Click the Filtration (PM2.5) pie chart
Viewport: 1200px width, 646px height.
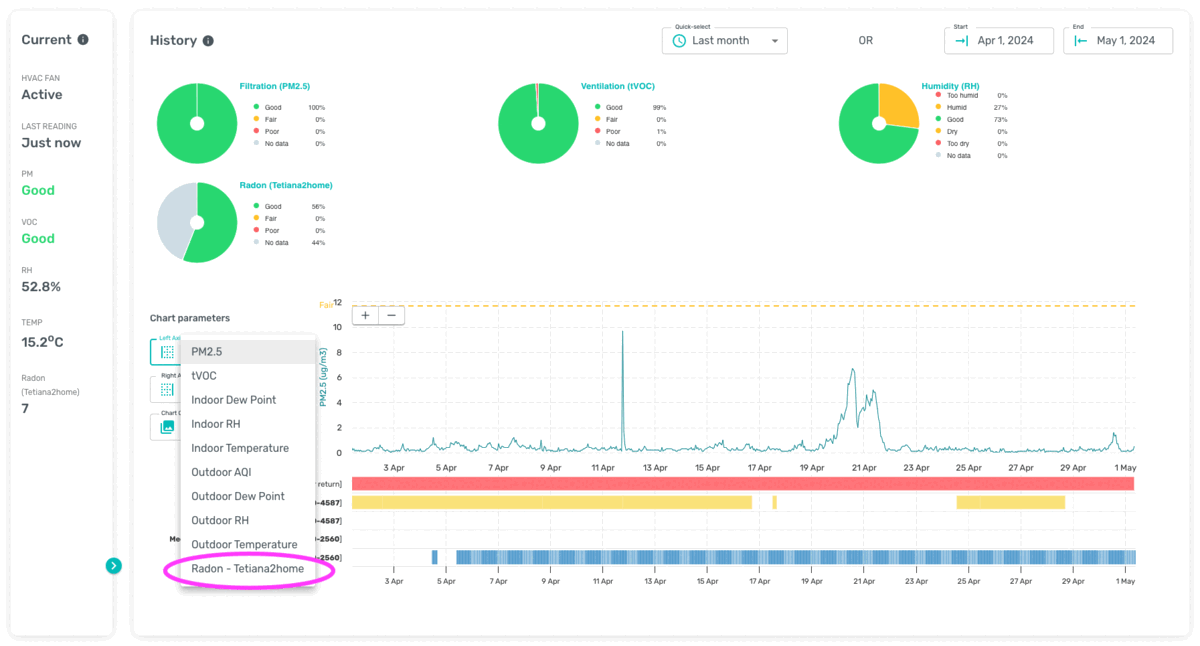(197, 123)
